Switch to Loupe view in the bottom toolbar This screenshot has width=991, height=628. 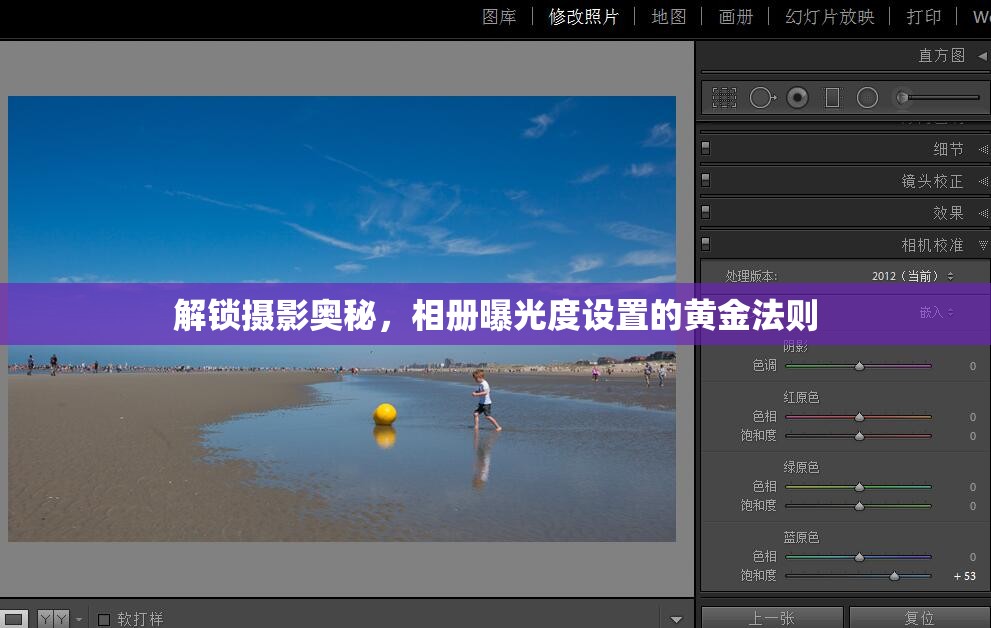tap(14, 619)
